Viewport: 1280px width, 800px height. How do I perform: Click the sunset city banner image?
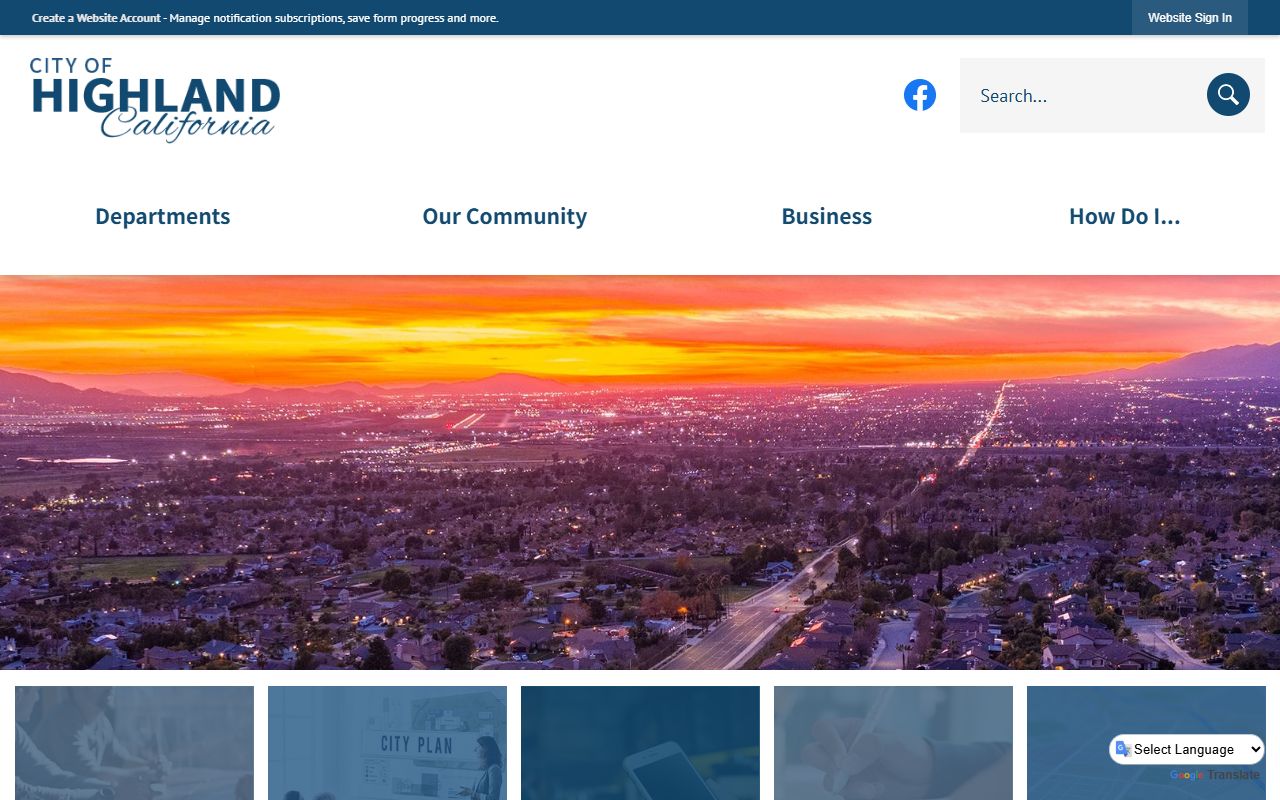640,472
